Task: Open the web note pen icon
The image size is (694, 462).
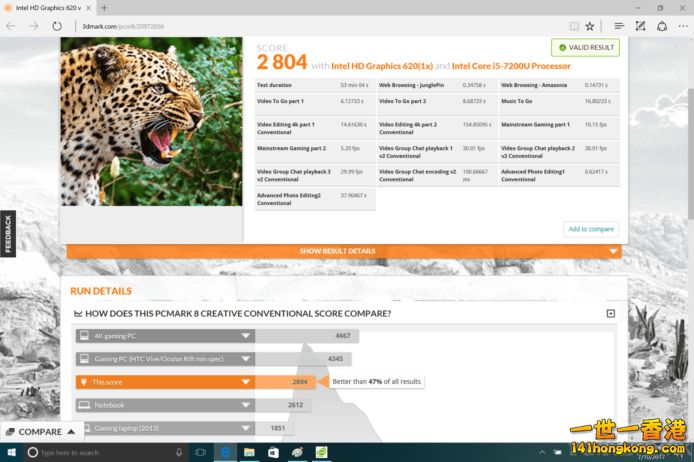Action: click(640, 26)
